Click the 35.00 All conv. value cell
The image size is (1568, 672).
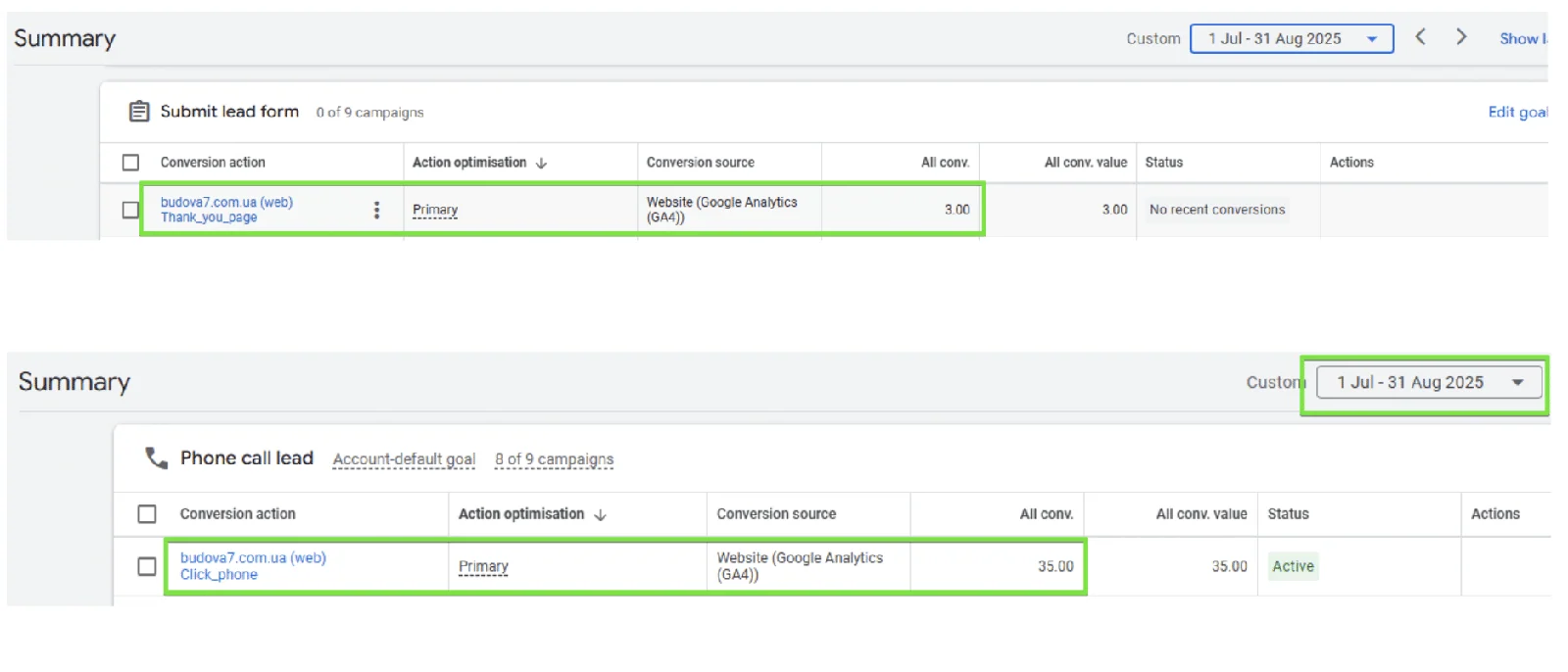(1229, 566)
